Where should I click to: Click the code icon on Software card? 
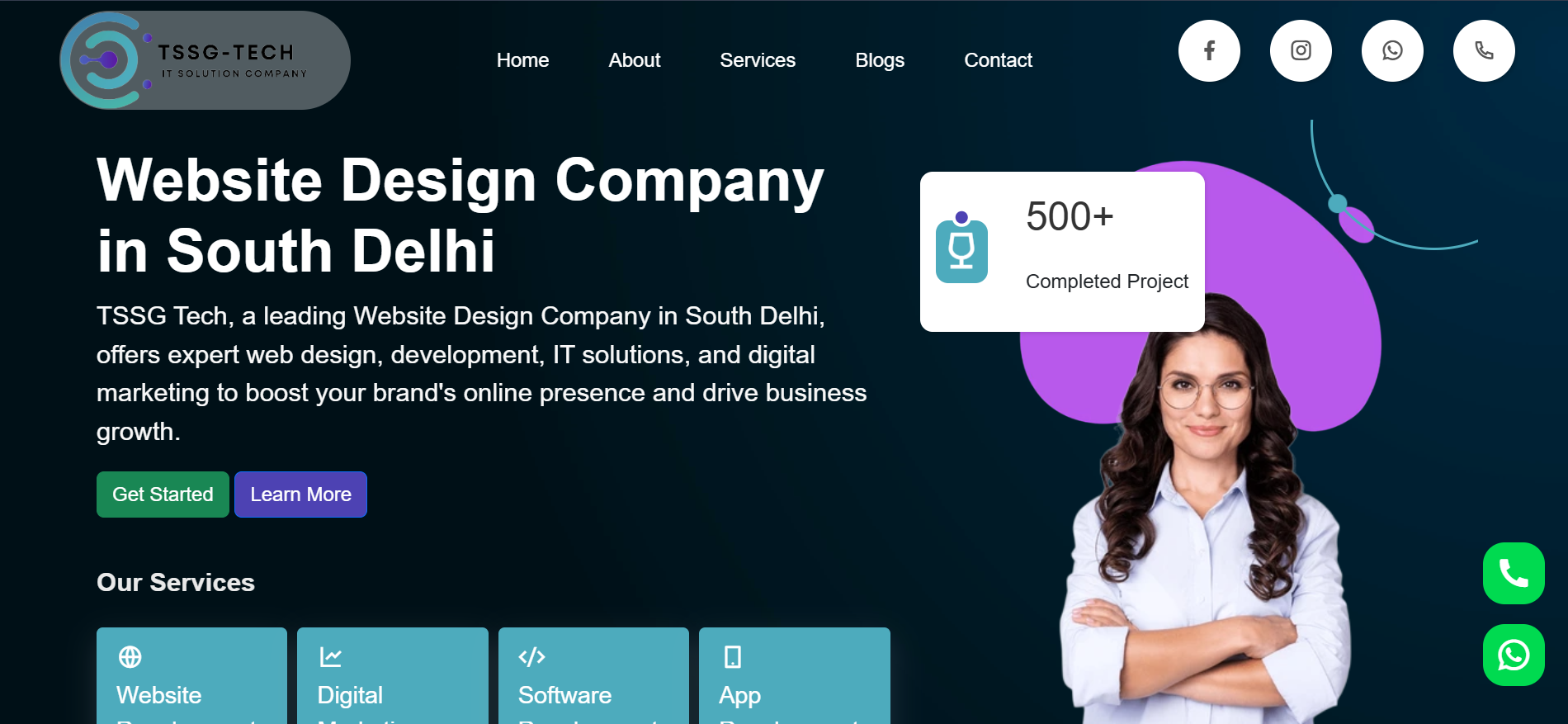coord(531,657)
